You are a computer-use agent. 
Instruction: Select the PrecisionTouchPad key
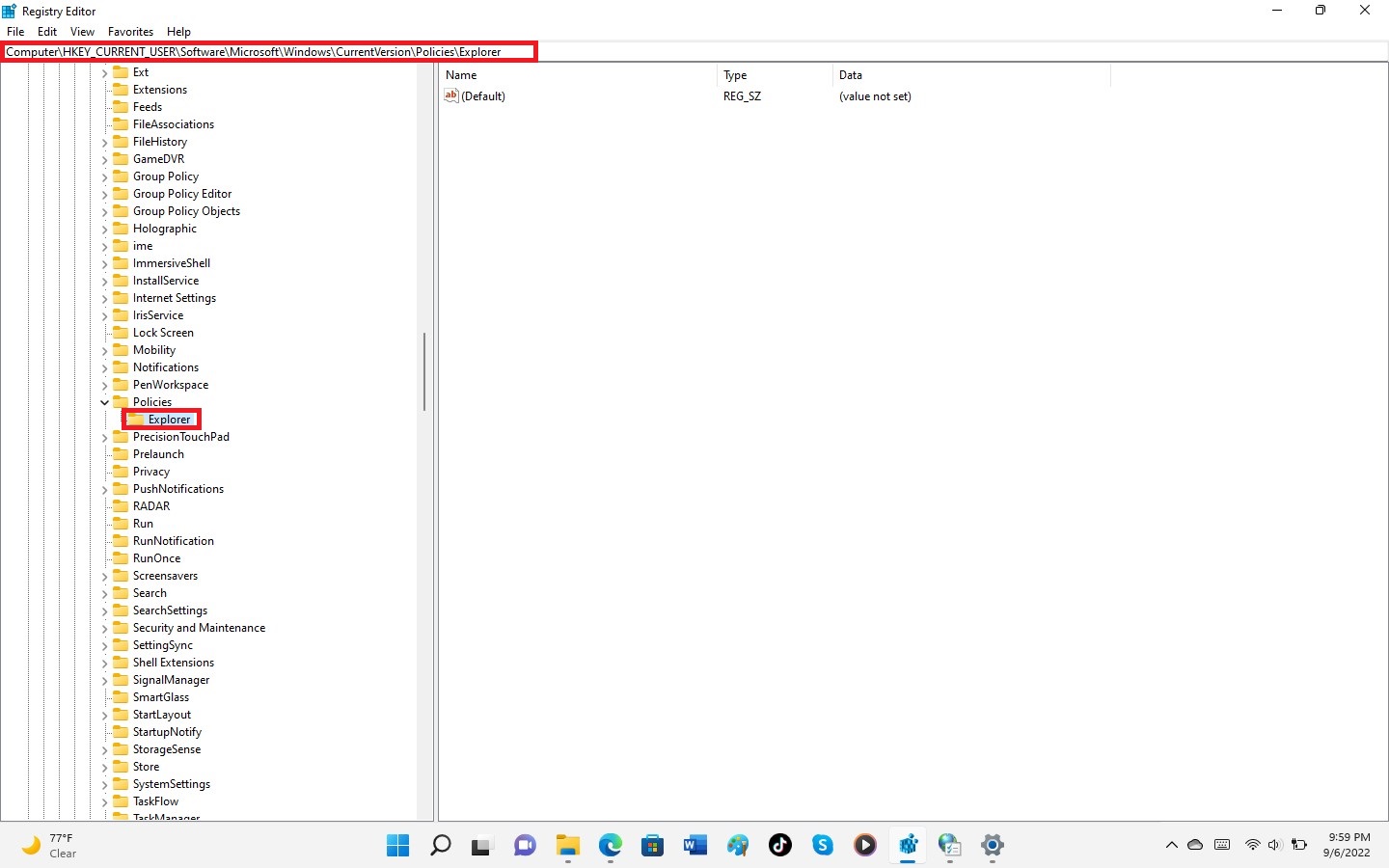pos(181,437)
